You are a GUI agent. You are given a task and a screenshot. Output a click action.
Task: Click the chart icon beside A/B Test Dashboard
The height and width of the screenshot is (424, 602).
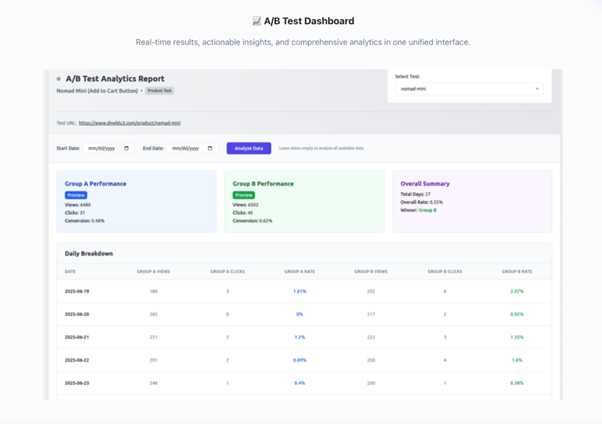[x=256, y=21]
